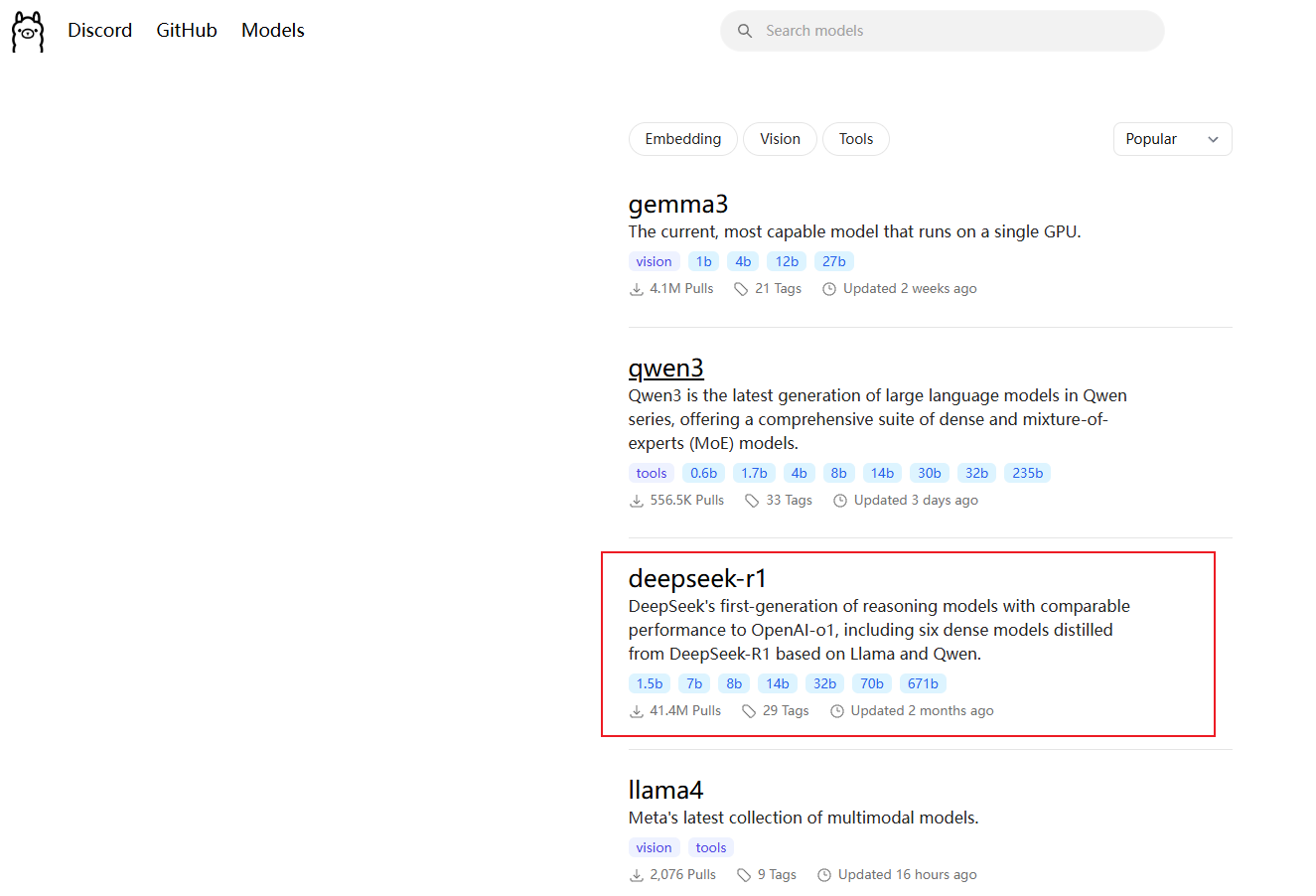
Task: Focus the Search models field
Action: [942, 31]
